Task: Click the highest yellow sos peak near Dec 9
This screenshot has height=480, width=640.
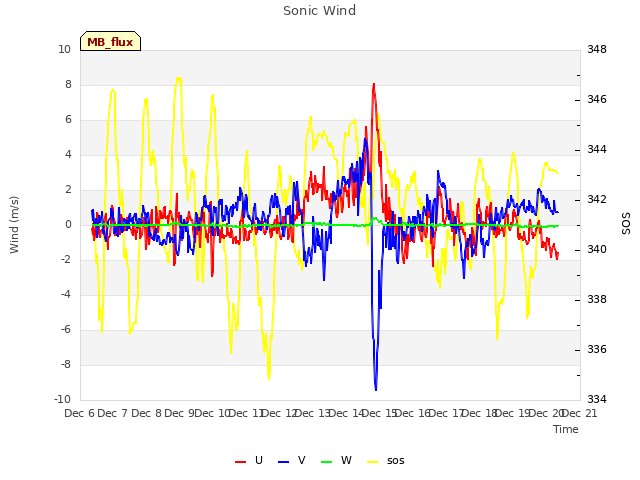Action: click(178, 78)
